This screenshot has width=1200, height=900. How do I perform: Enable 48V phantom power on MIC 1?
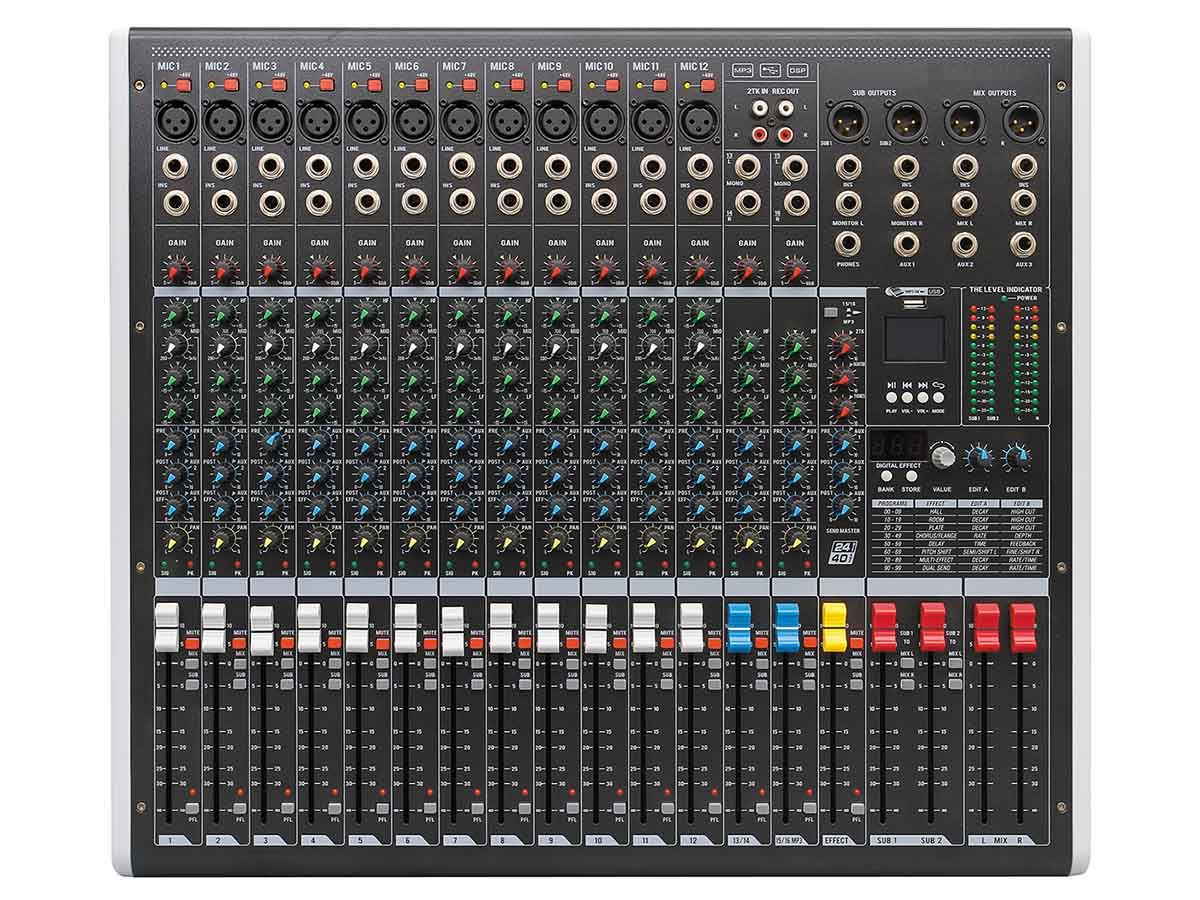(181, 87)
